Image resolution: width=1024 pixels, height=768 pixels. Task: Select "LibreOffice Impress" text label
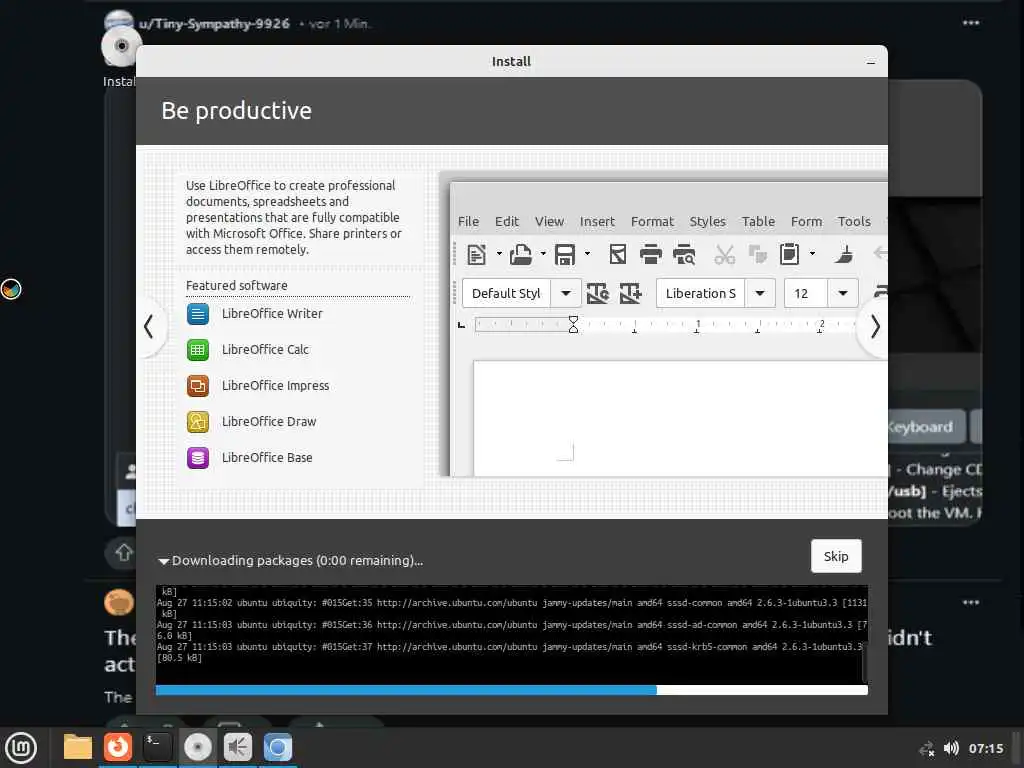pos(276,385)
